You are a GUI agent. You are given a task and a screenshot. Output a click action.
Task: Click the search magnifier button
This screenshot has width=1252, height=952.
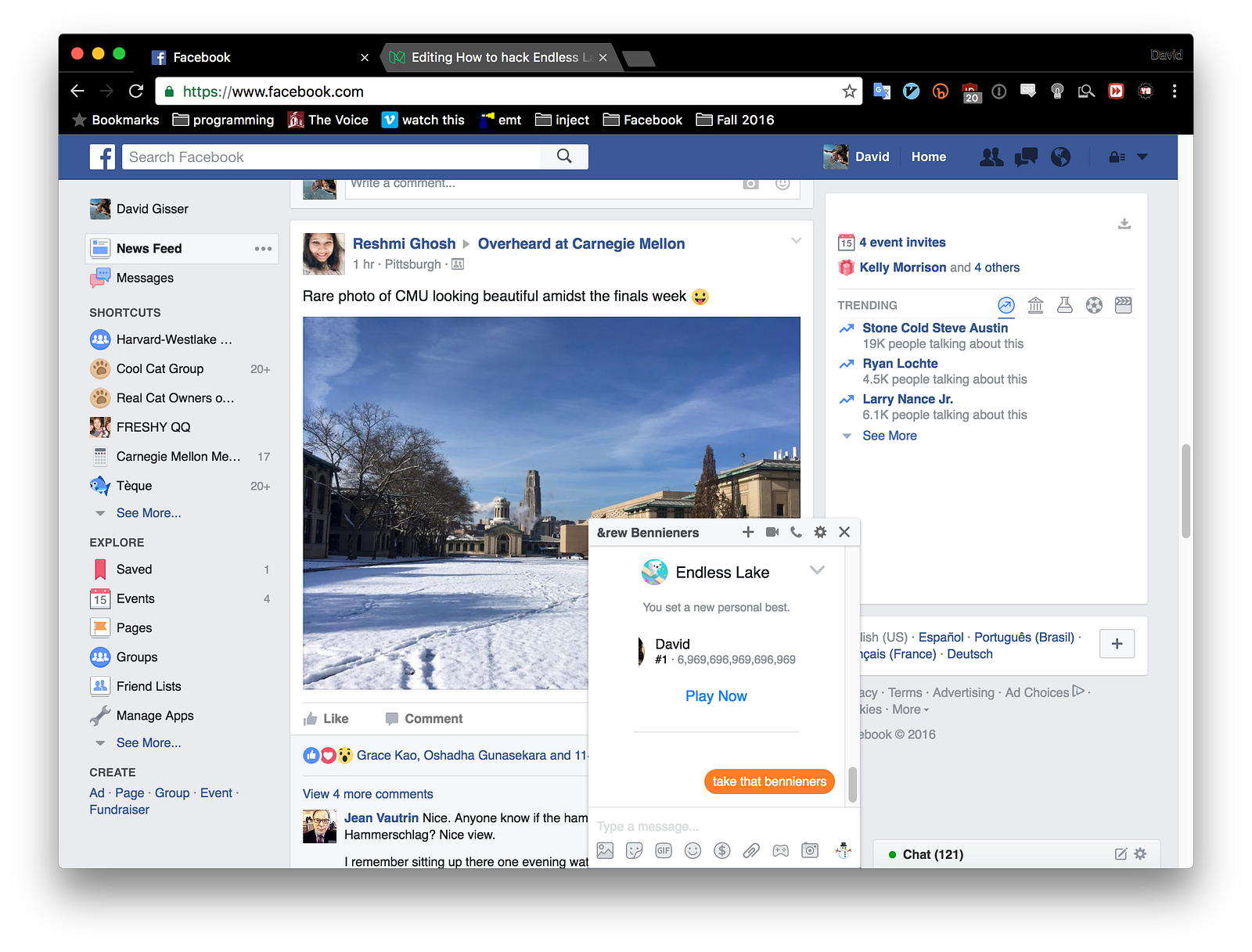click(564, 156)
